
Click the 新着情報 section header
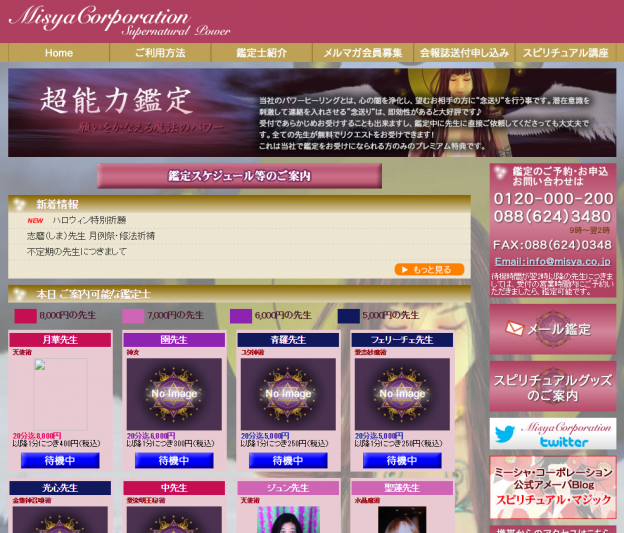(239, 204)
